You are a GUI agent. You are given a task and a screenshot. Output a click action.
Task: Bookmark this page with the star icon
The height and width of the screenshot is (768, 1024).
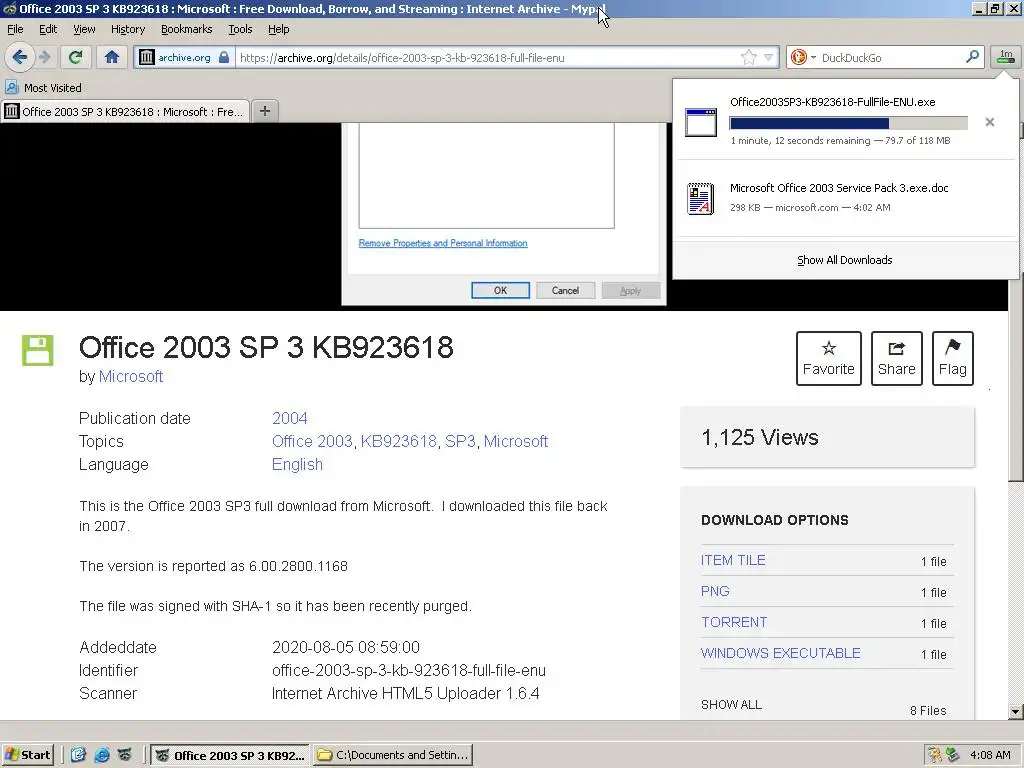tap(748, 57)
